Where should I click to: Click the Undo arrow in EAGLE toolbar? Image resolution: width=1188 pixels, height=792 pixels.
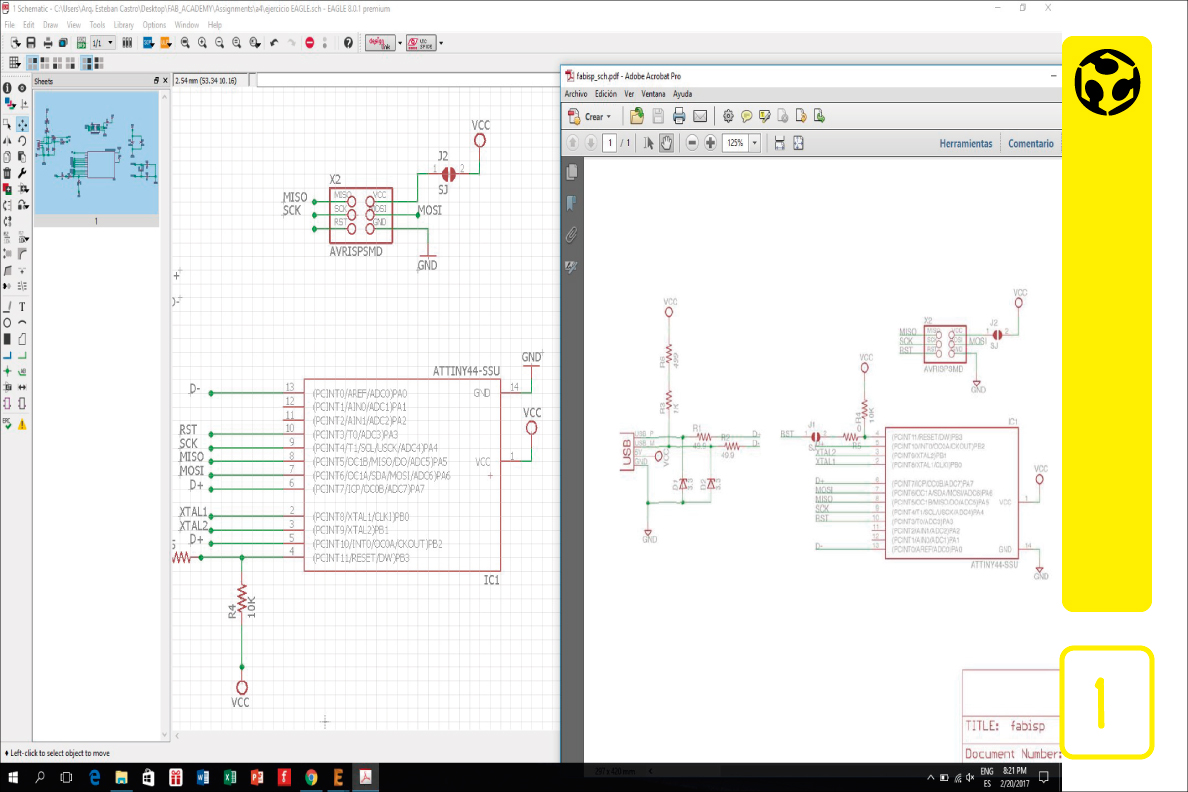274,43
